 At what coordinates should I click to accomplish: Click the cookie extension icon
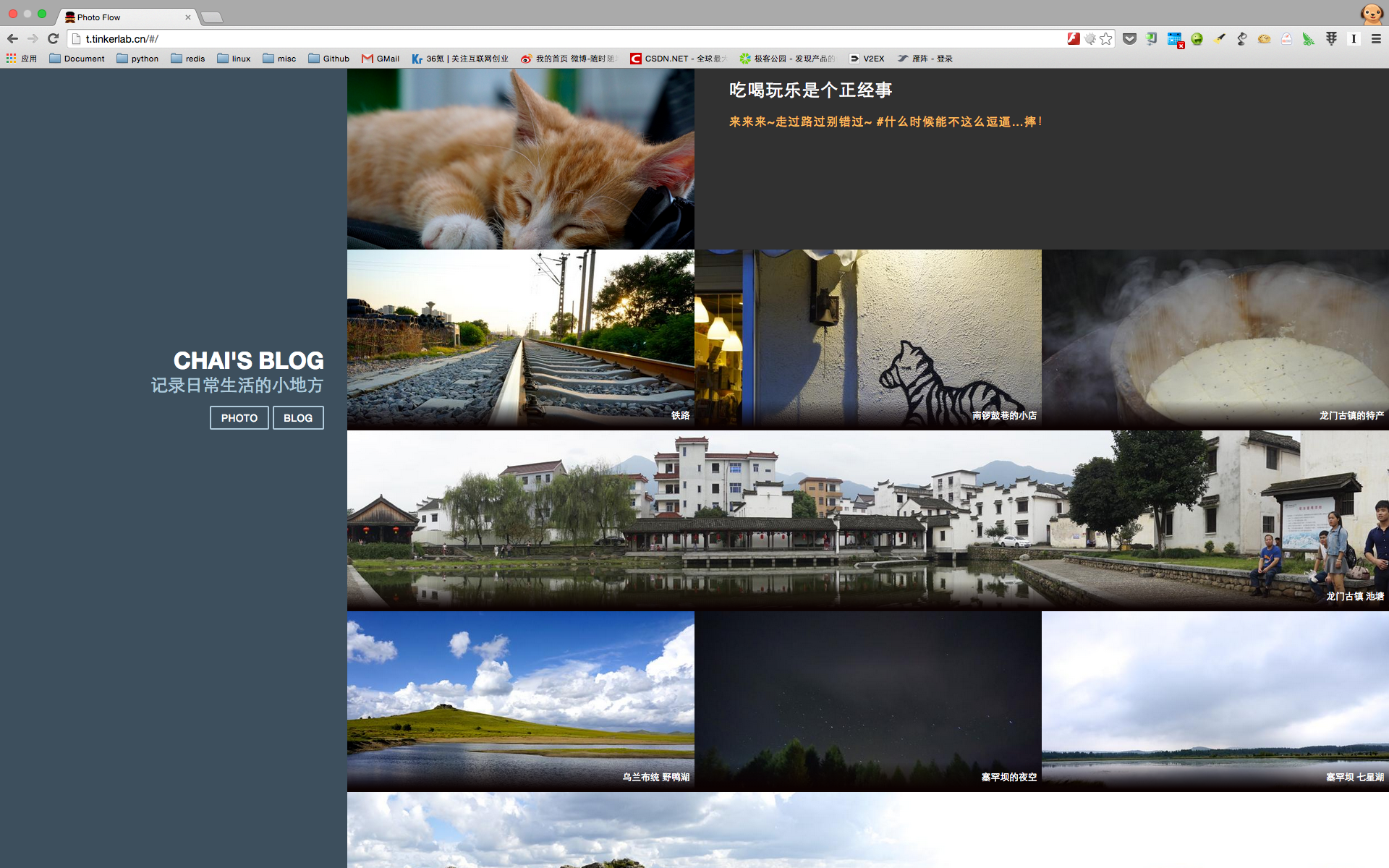click(1264, 39)
